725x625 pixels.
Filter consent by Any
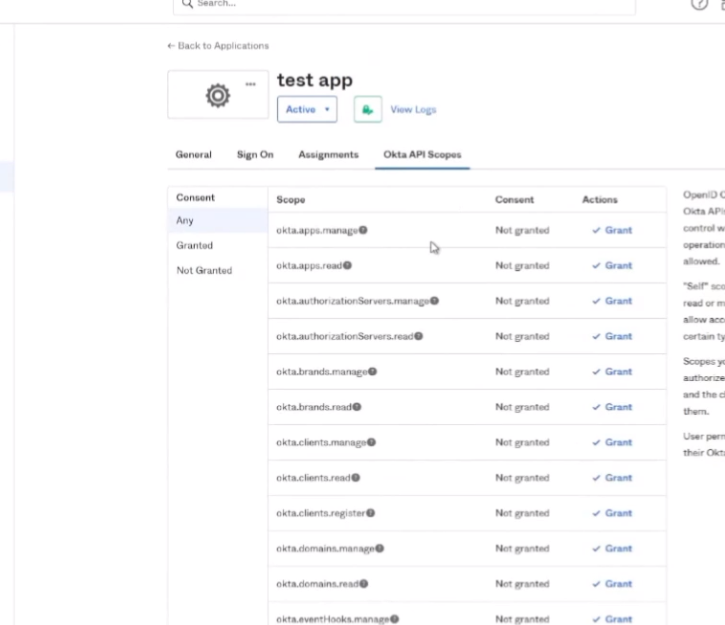click(218, 221)
